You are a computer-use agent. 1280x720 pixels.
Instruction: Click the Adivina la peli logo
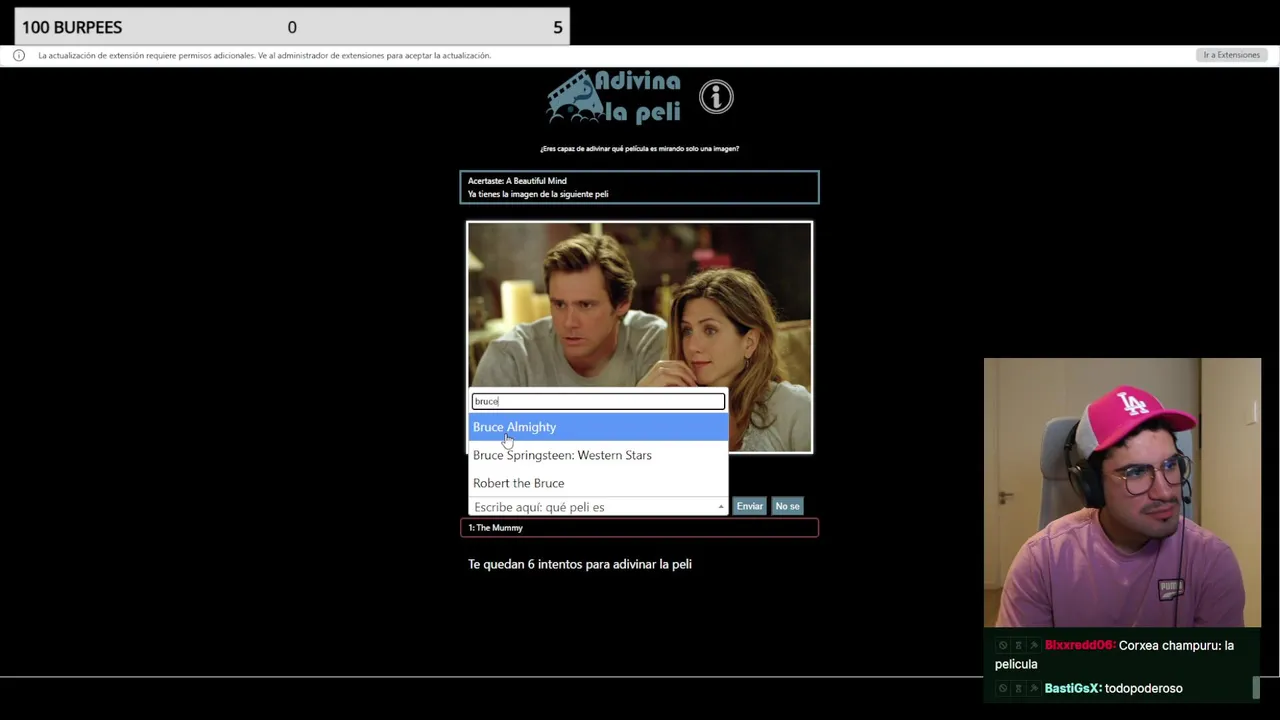click(614, 96)
